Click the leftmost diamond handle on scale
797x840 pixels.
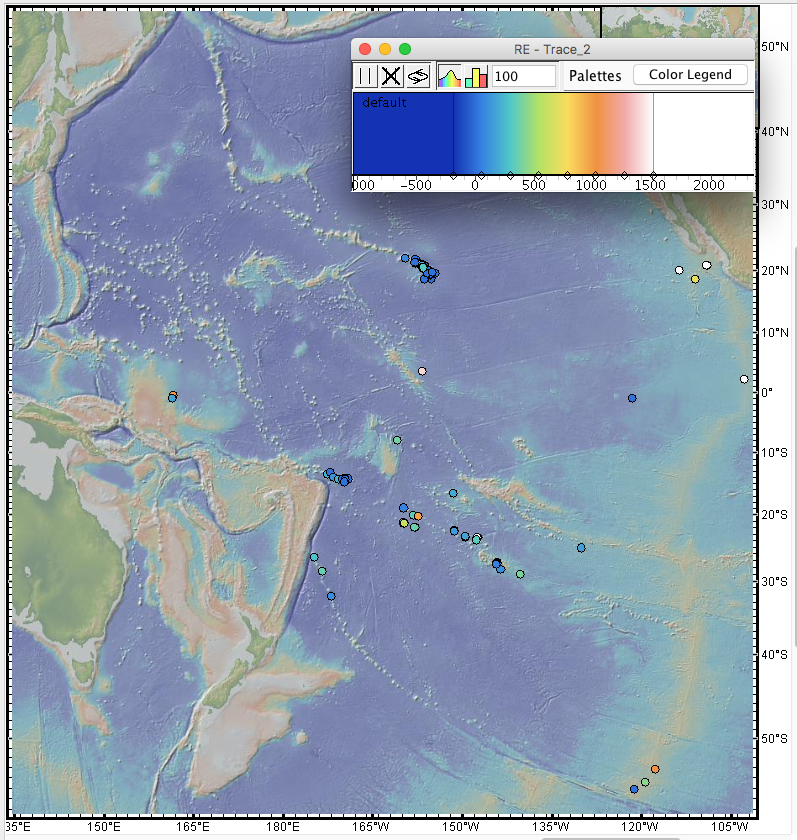(x=455, y=175)
